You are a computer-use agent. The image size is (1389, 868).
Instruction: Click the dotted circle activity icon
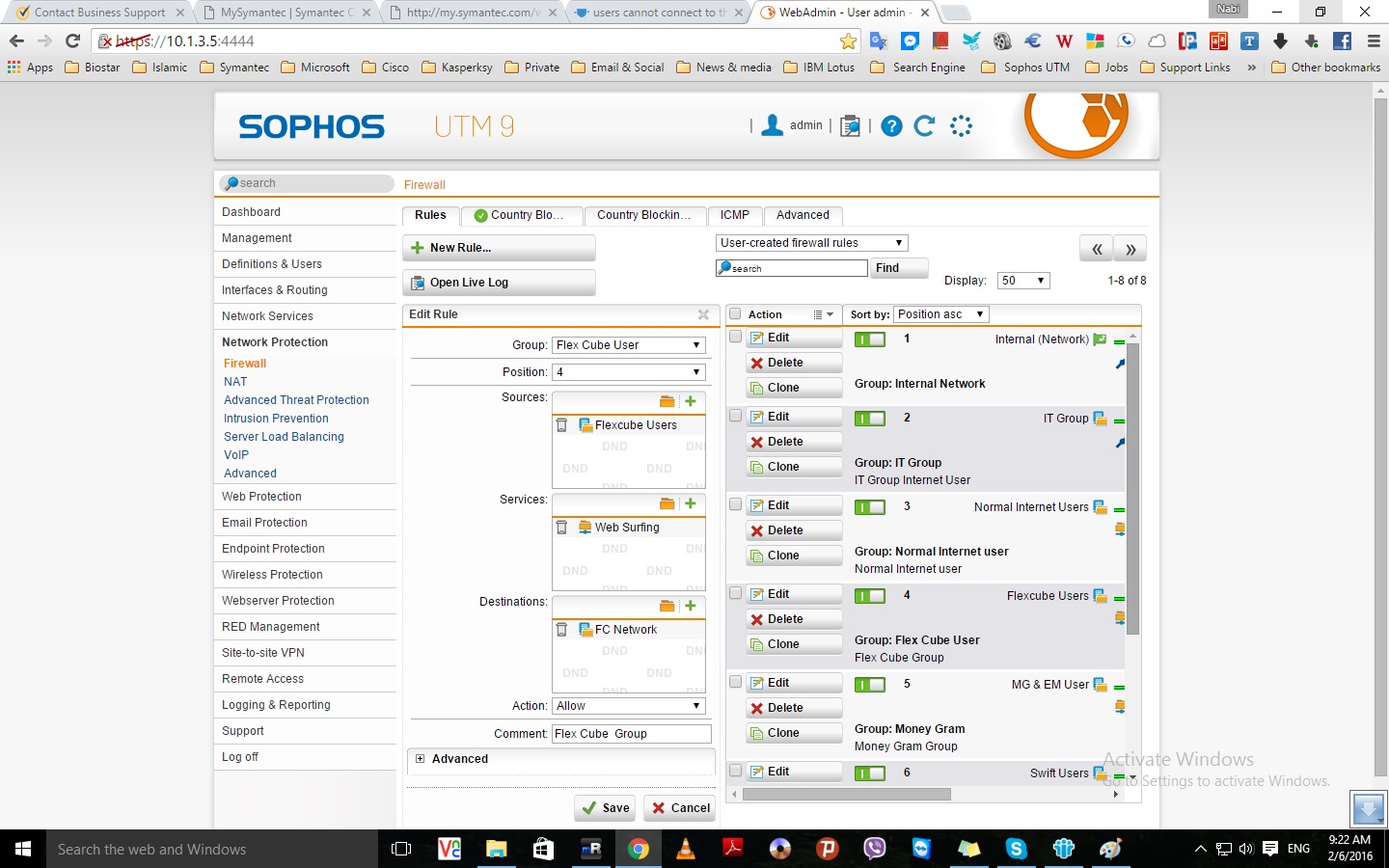point(961,125)
